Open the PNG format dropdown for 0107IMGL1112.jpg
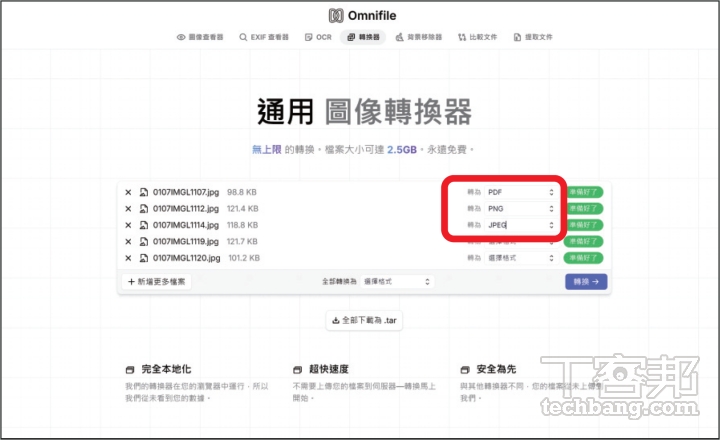The image size is (720, 440). point(521,209)
